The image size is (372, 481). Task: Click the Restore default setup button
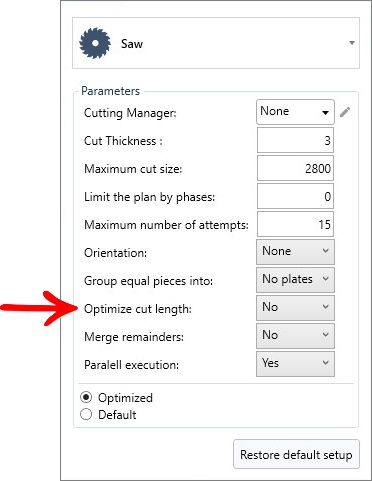pos(296,454)
